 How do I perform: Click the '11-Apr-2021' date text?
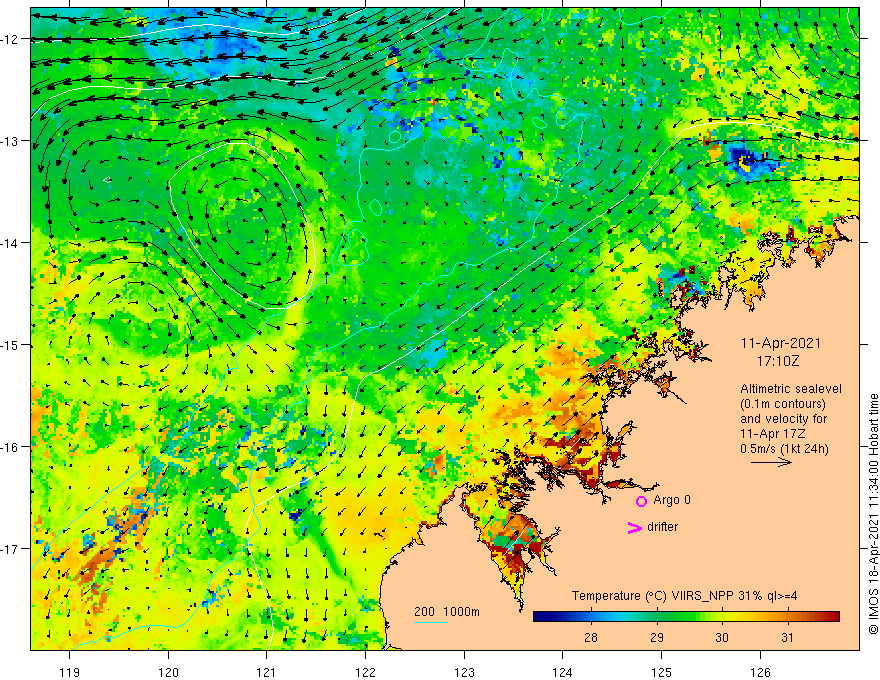click(x=781, y=343)
